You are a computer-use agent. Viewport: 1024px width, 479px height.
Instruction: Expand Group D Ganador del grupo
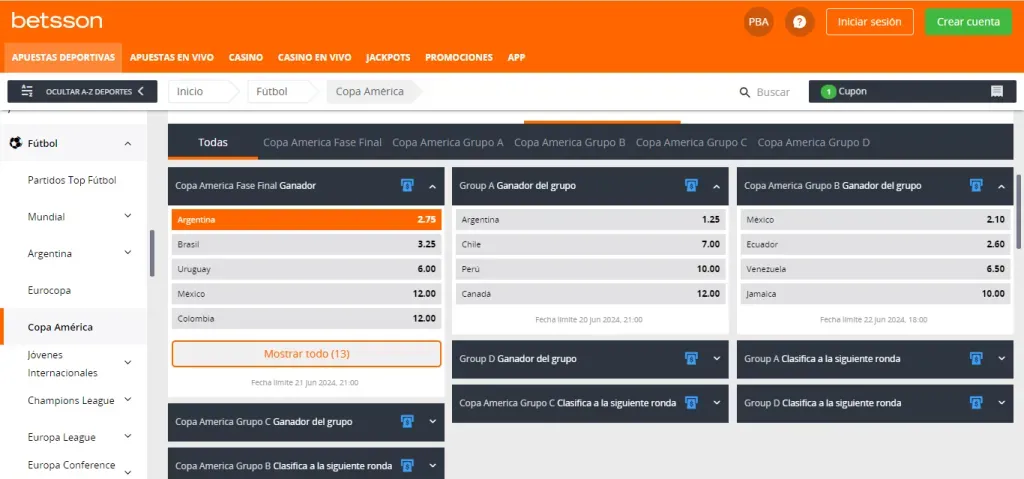coord(716,359)
